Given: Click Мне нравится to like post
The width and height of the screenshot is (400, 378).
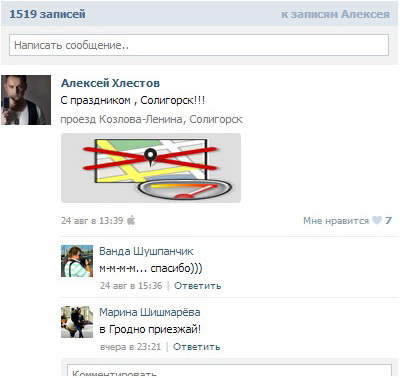Looking at the screenshot, I should click(336, 221).
